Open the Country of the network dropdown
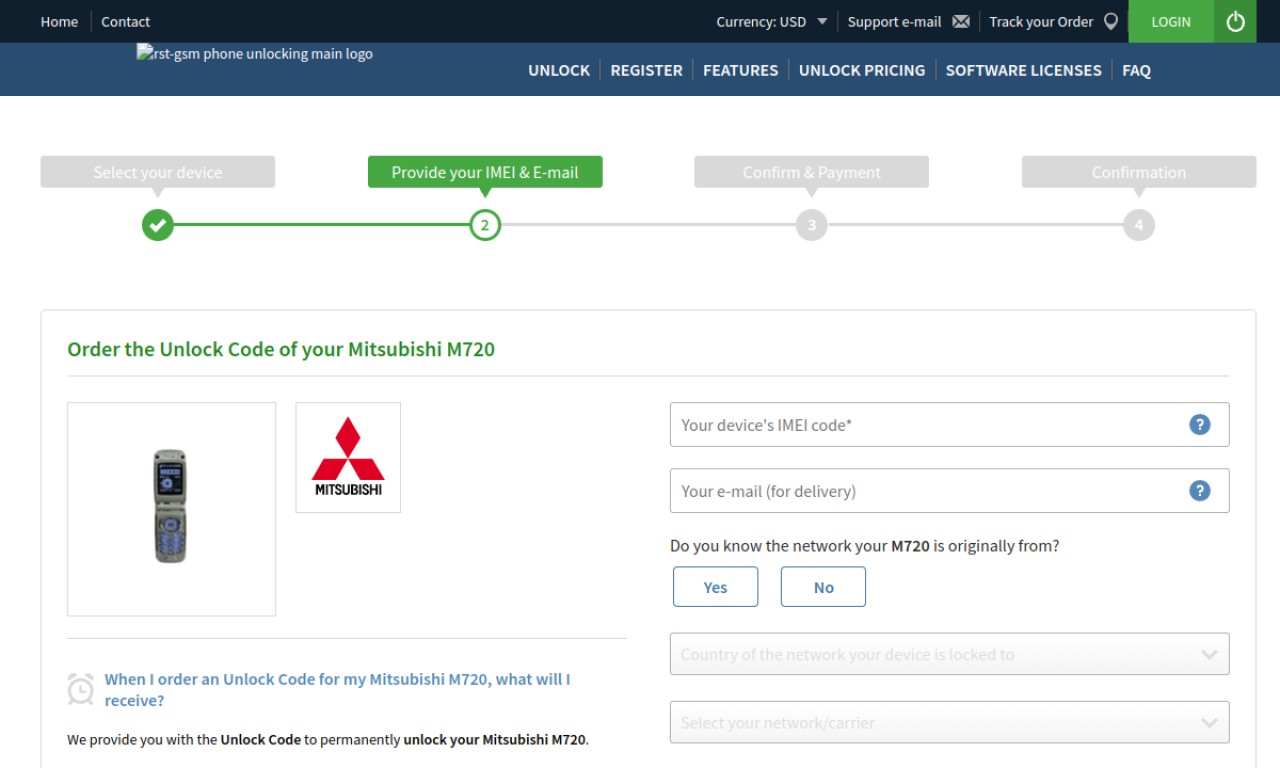Image resolution: width=1280 pixels, height=768 pixels. (x=950, y=654)
